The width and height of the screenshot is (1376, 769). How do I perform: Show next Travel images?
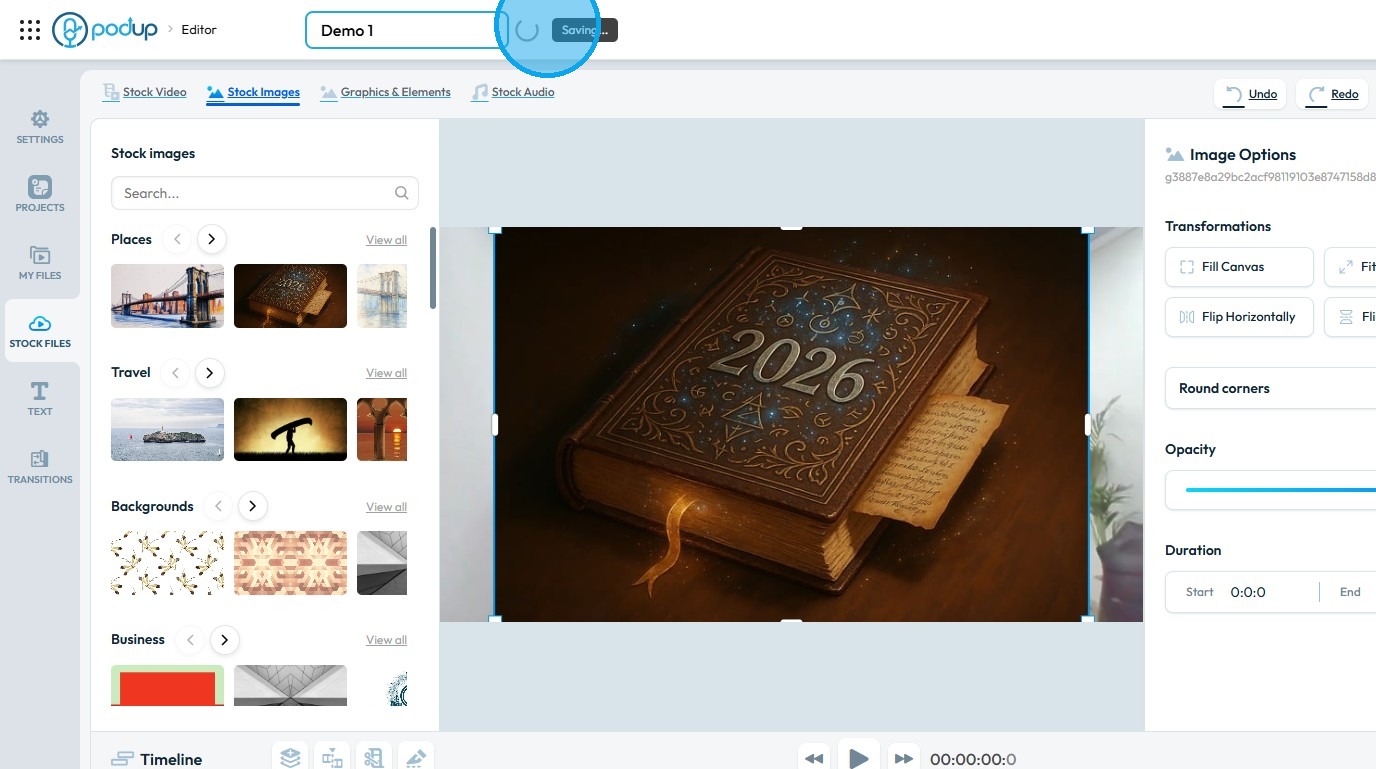click(x=209, y=373)
